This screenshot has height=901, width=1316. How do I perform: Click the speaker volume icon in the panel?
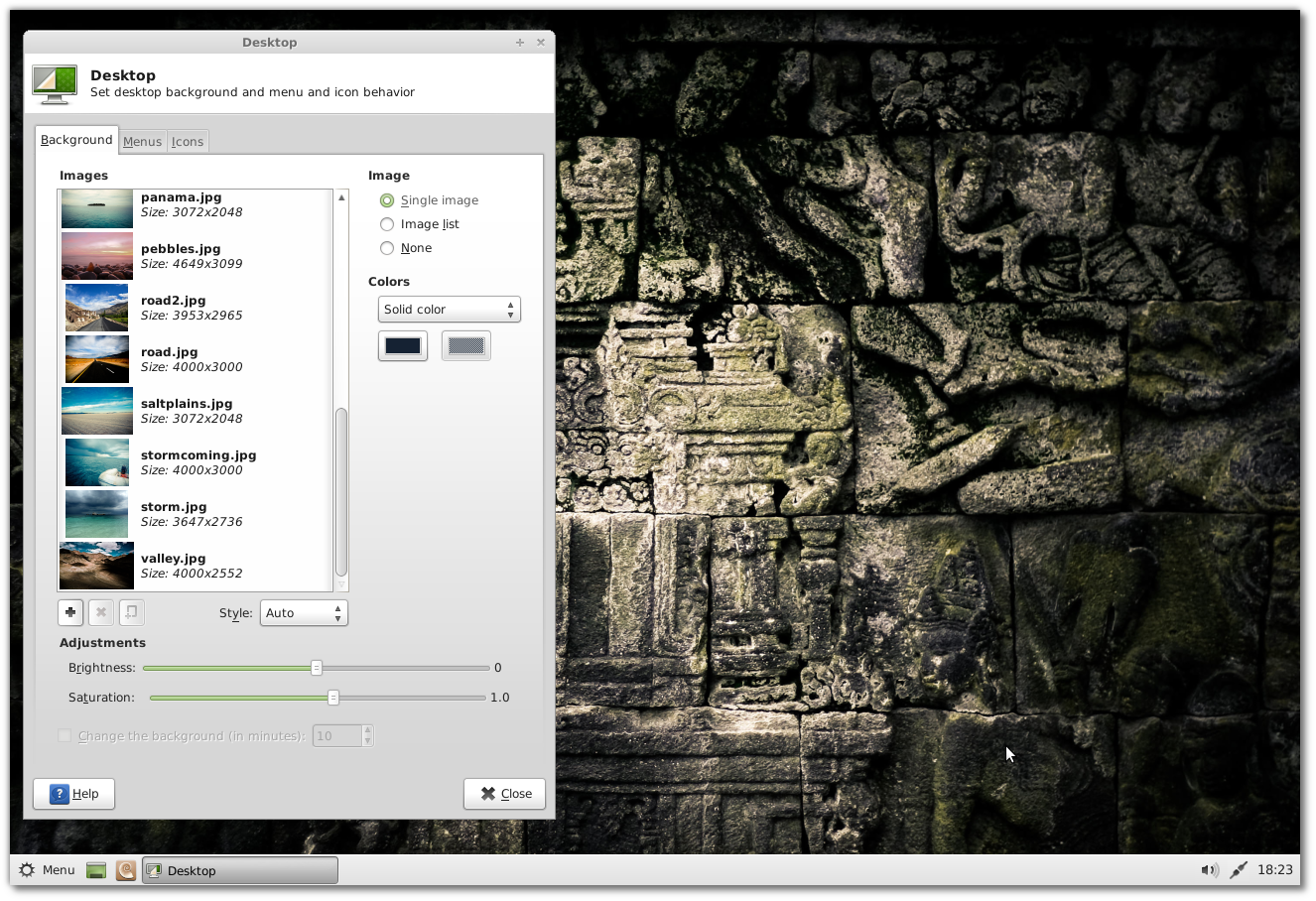coord(1210,869)
